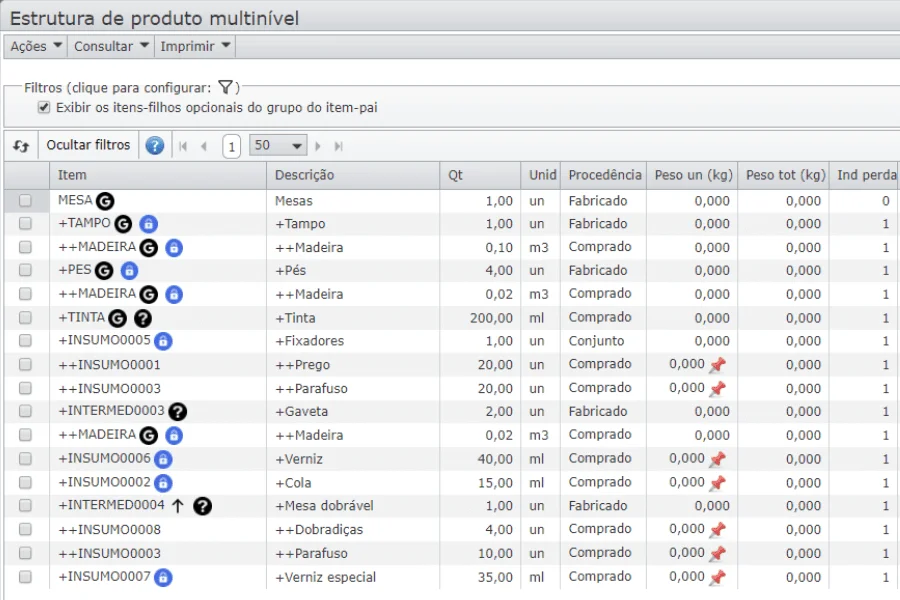Go to first page of the grid
900x600 pixels.
click(x=183, y=146)
